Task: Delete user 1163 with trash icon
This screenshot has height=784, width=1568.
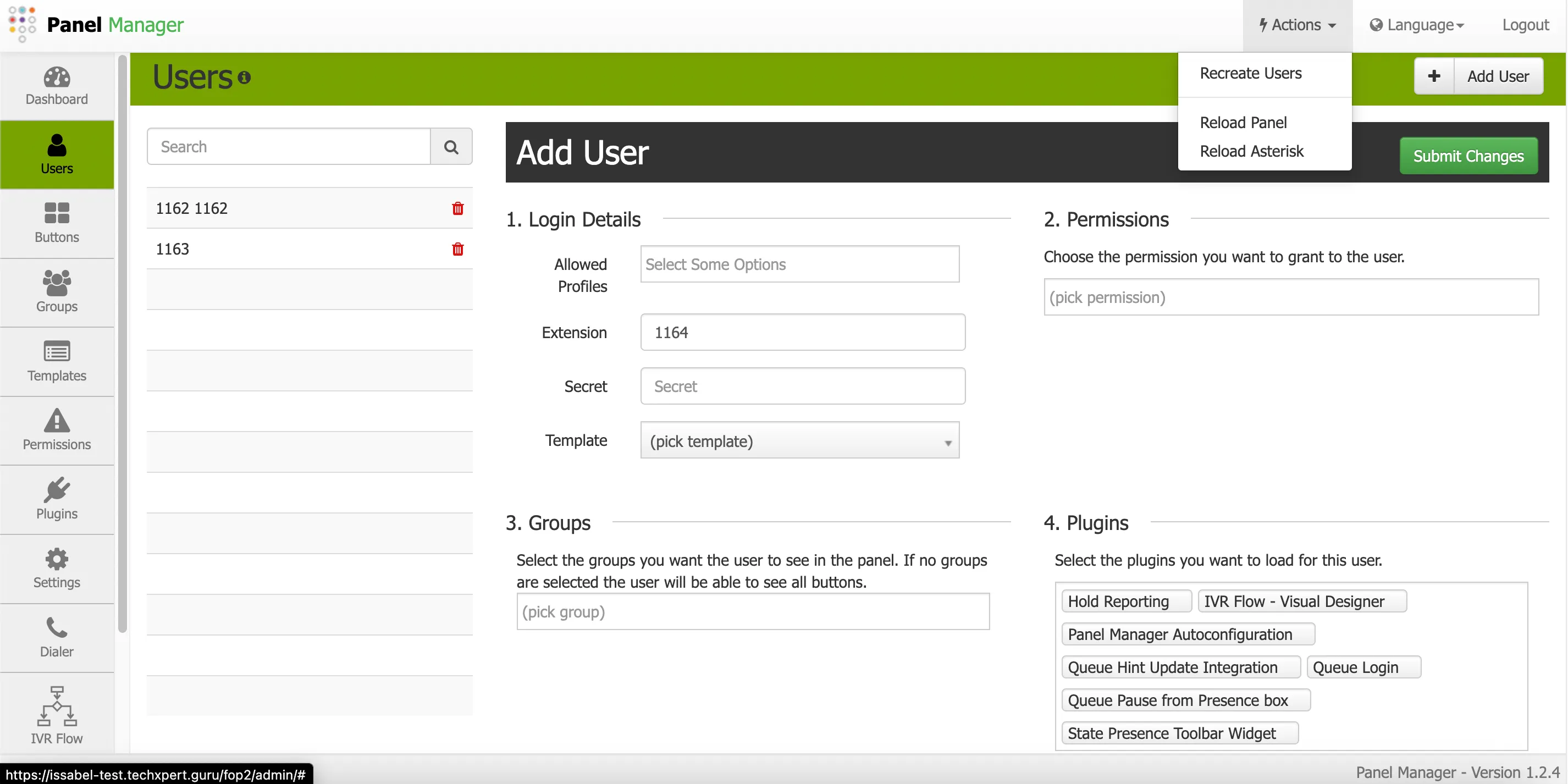Action: click(x=457, y=249)
